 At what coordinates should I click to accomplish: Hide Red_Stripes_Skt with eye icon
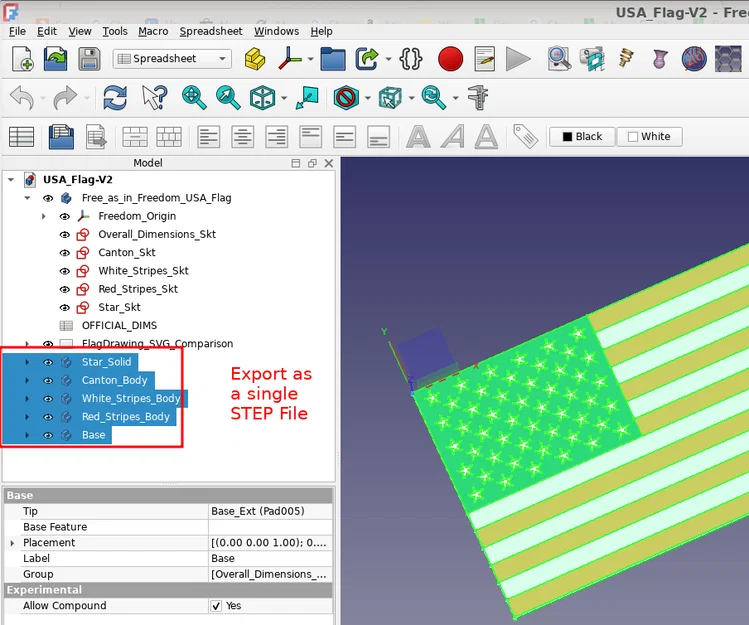tap(64, 289)
